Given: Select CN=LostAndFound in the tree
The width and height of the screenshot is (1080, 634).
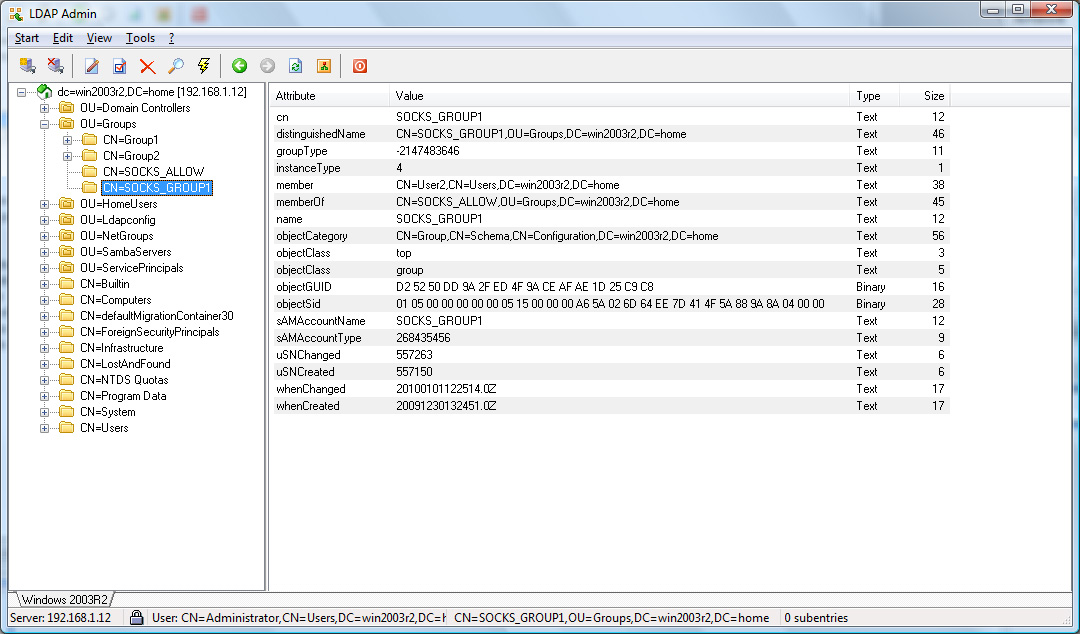Looking at the screenshot, I should [x=125, y=364].
